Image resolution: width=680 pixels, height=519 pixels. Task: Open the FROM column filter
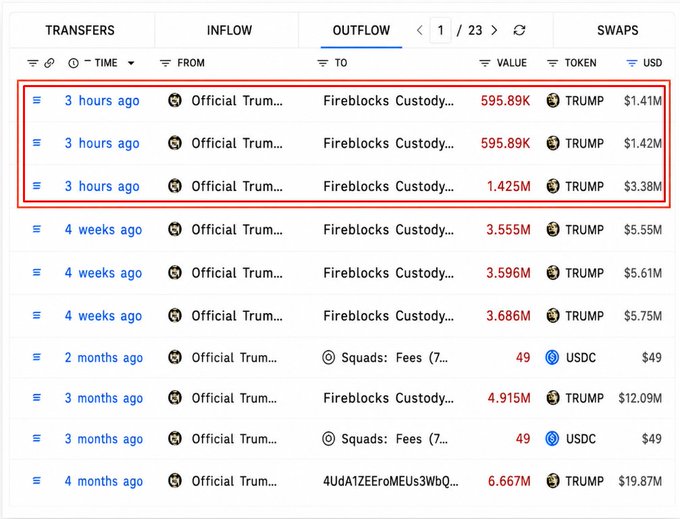click(165, 63)
